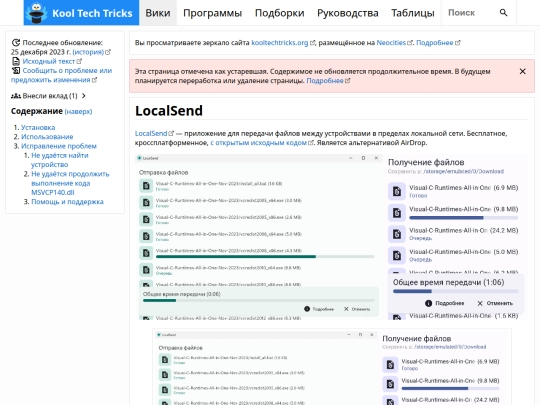
Task: Click the file icon beside the 5.0 MB item in the first screenshot
Action: (x=397, y=256)
